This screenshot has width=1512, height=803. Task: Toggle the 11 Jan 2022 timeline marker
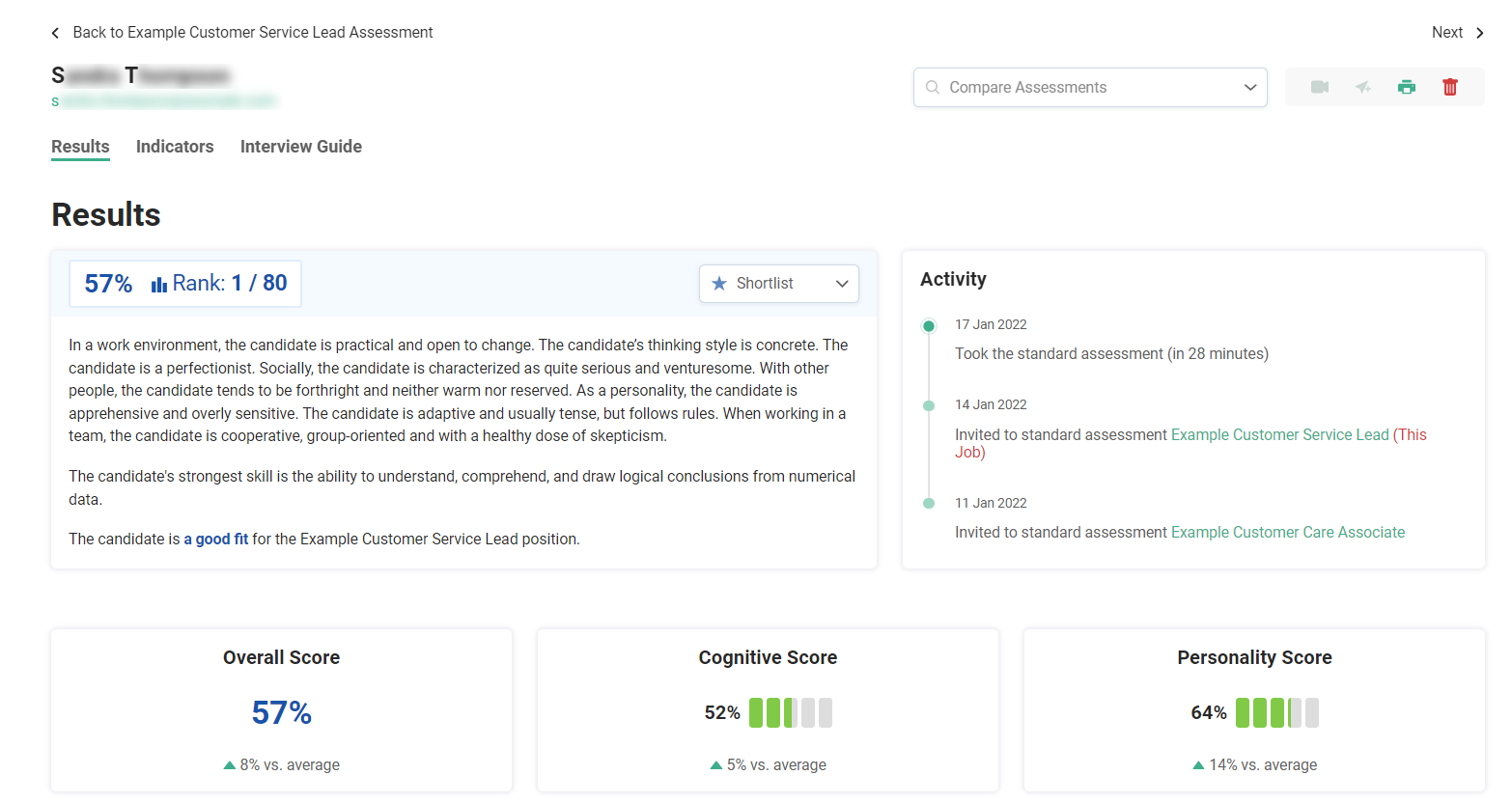click(x=928, y=503)
